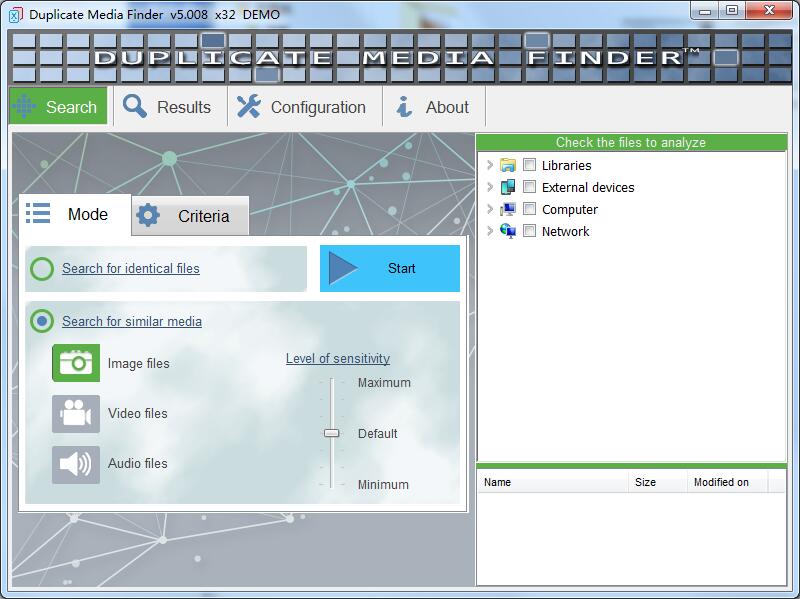The width and height of the screenshot is (800, 599).
Task: Close the Duplicate Media Finder window
Action: (x=769, y=11)
